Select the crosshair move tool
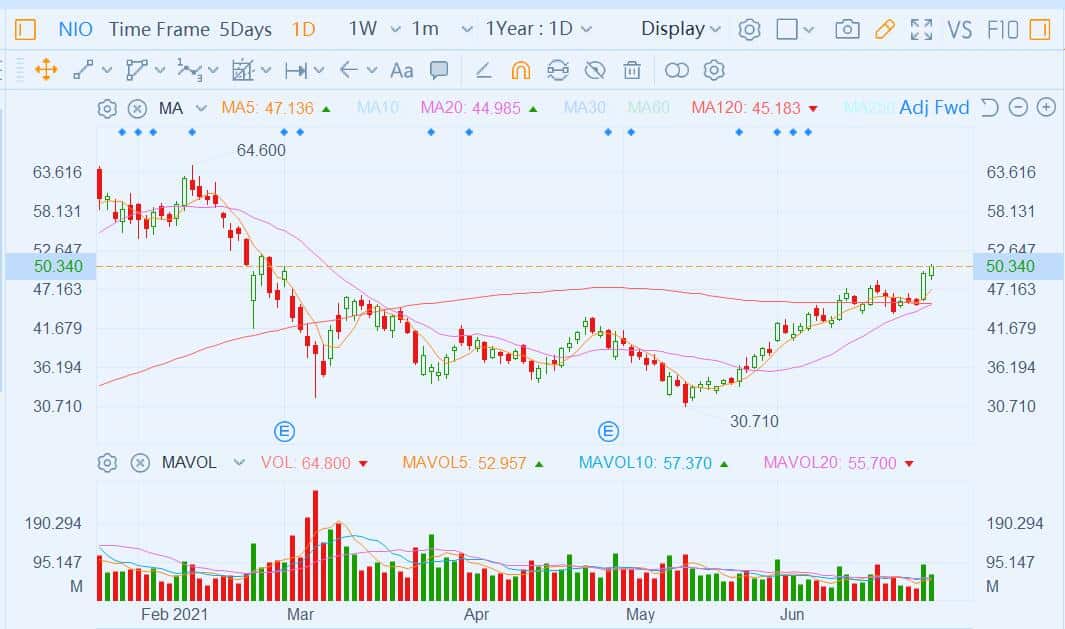The image size is (1065, 629). [47, 70]
